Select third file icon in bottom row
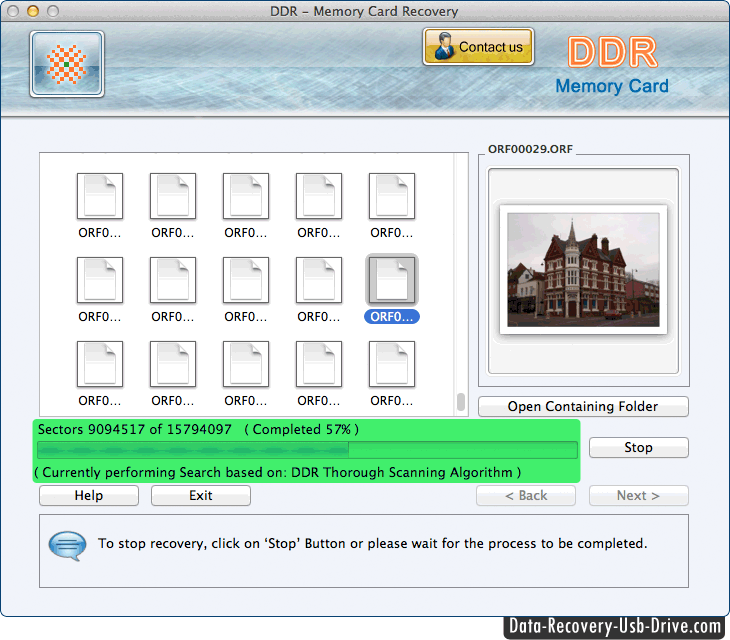 (x=246, y=364)
